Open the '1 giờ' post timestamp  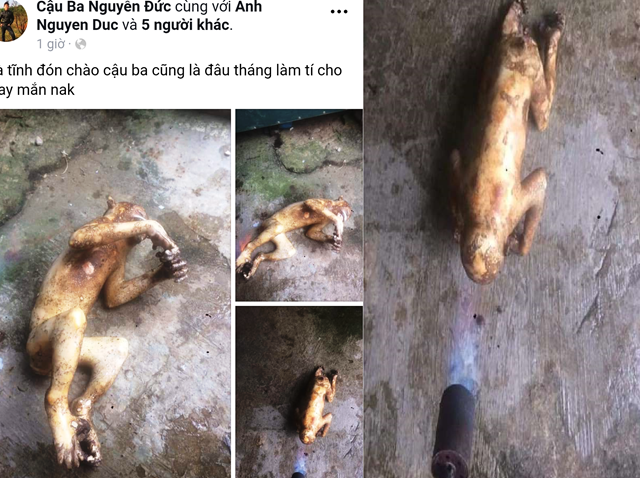coord(51,44)
